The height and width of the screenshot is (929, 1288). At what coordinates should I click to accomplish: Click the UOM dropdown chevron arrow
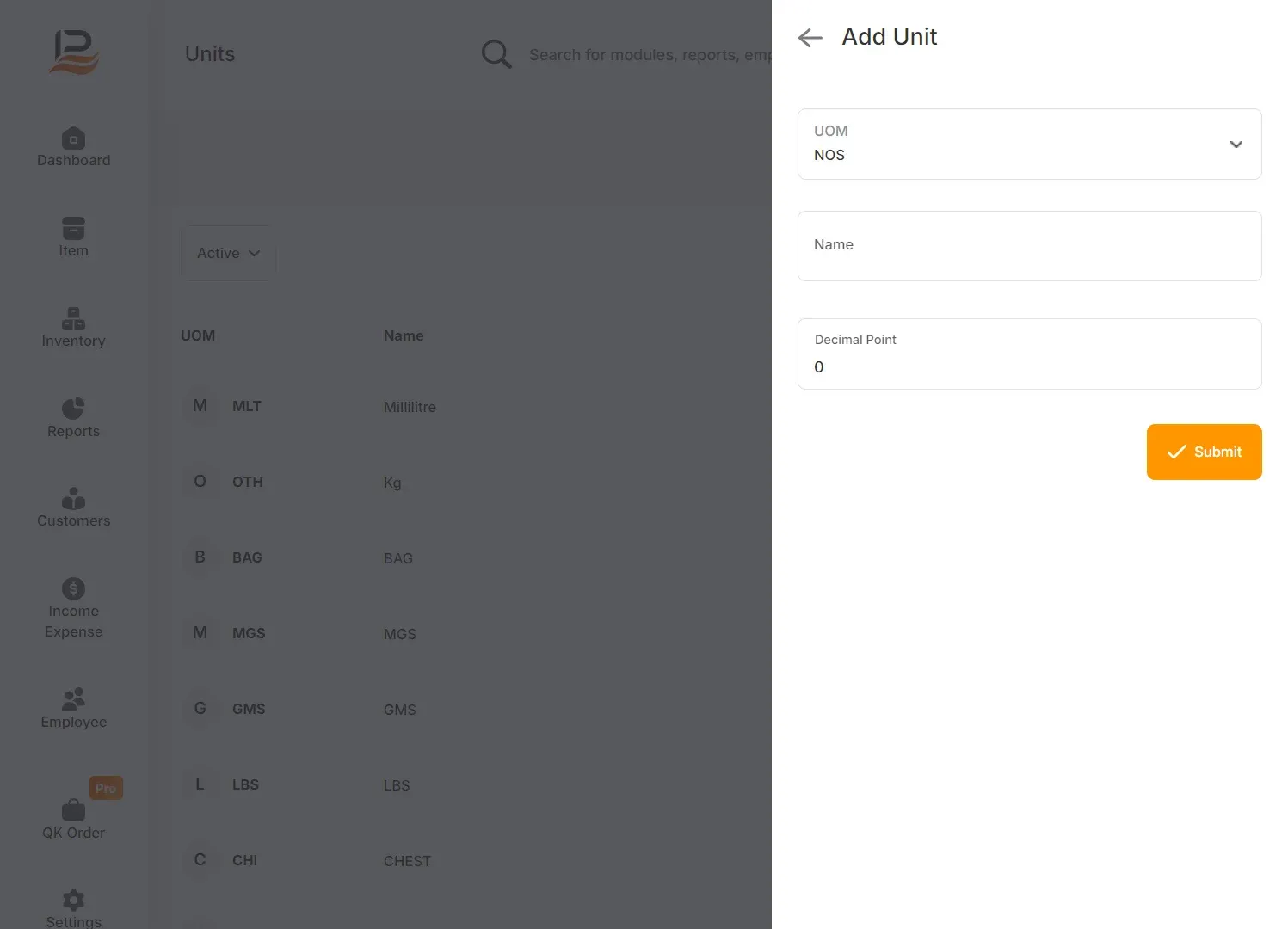1236,145
